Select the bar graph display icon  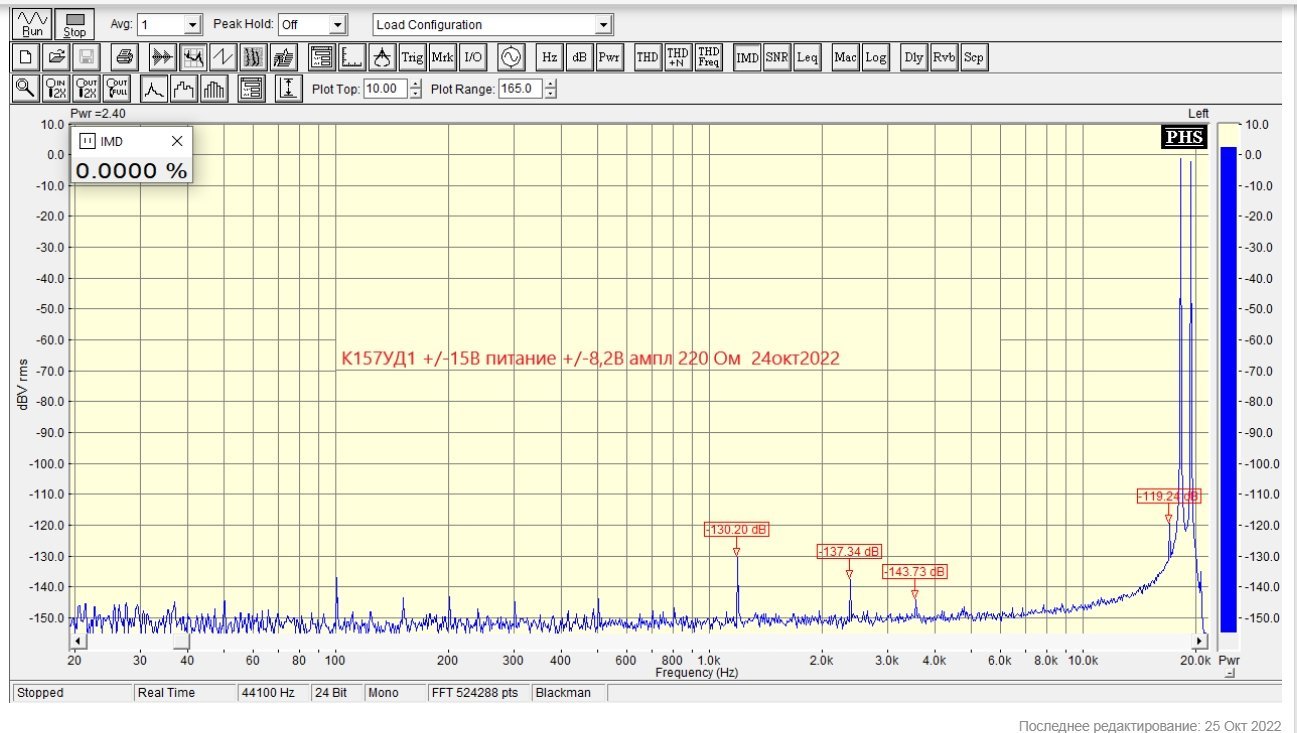click(x=214, y=89)
